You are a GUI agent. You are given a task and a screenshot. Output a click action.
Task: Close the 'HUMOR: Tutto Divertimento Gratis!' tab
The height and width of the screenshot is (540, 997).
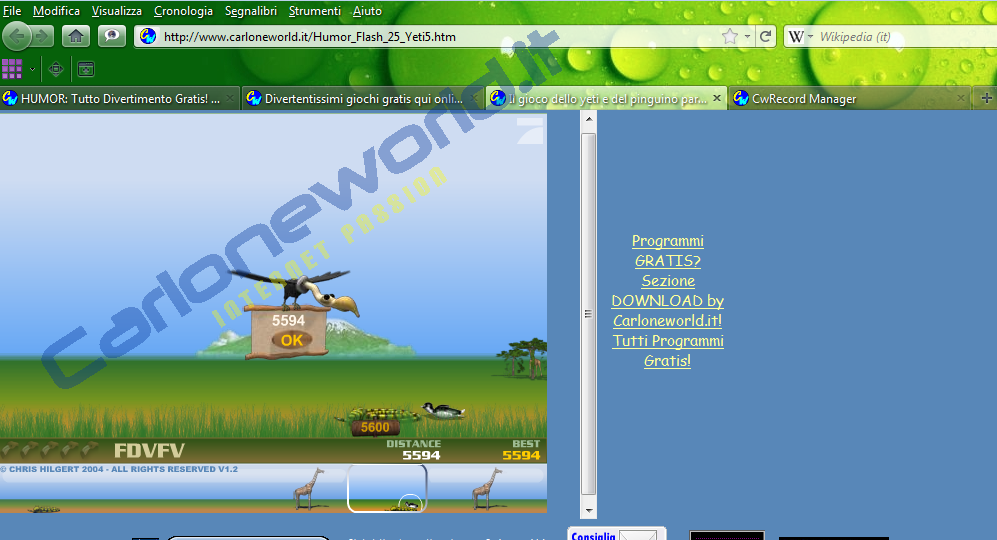click(231, 99)
